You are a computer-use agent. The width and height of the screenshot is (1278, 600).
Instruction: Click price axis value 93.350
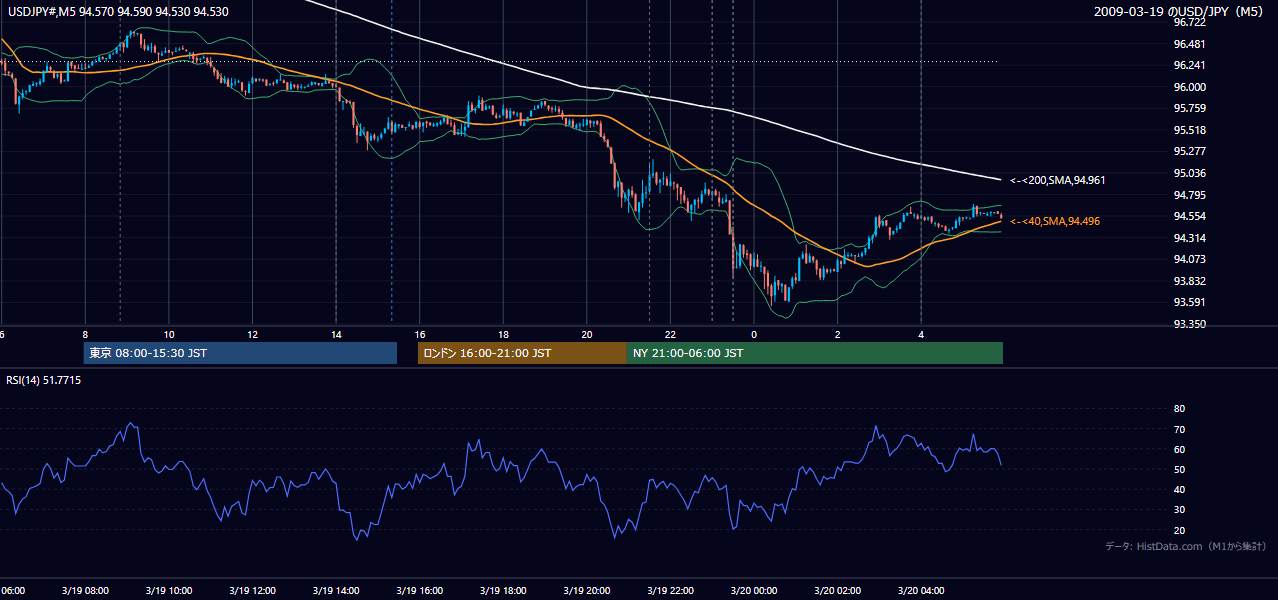pos(1188,324)
